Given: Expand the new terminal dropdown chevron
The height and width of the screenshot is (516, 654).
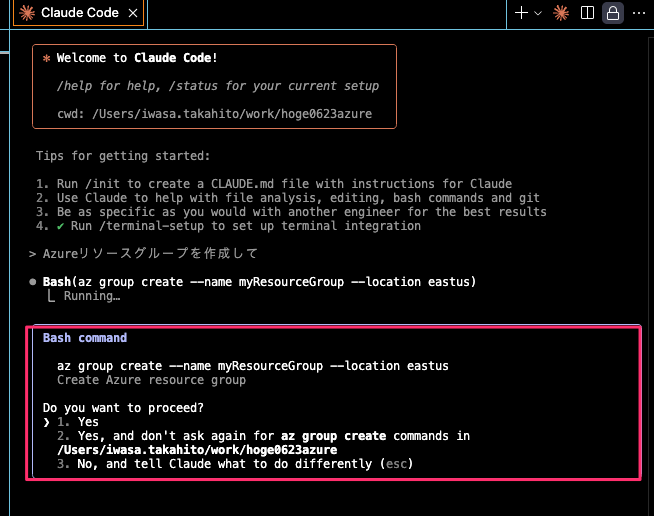Looking at the screenshot, I should click(538, 13).
